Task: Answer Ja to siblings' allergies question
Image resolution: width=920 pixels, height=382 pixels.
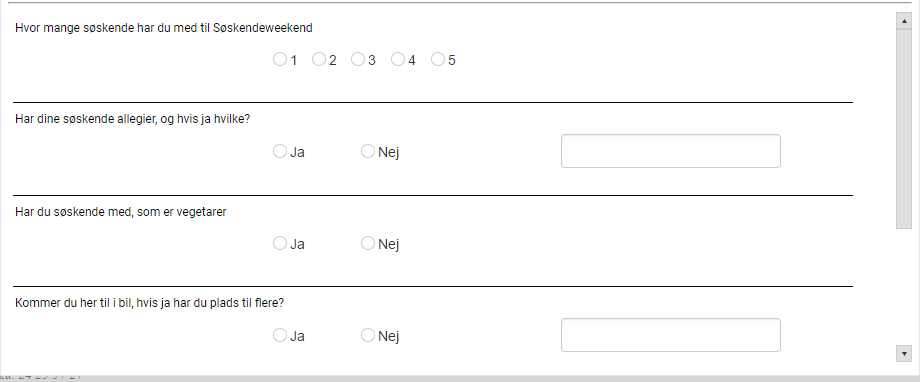Action: coord(280,151)
